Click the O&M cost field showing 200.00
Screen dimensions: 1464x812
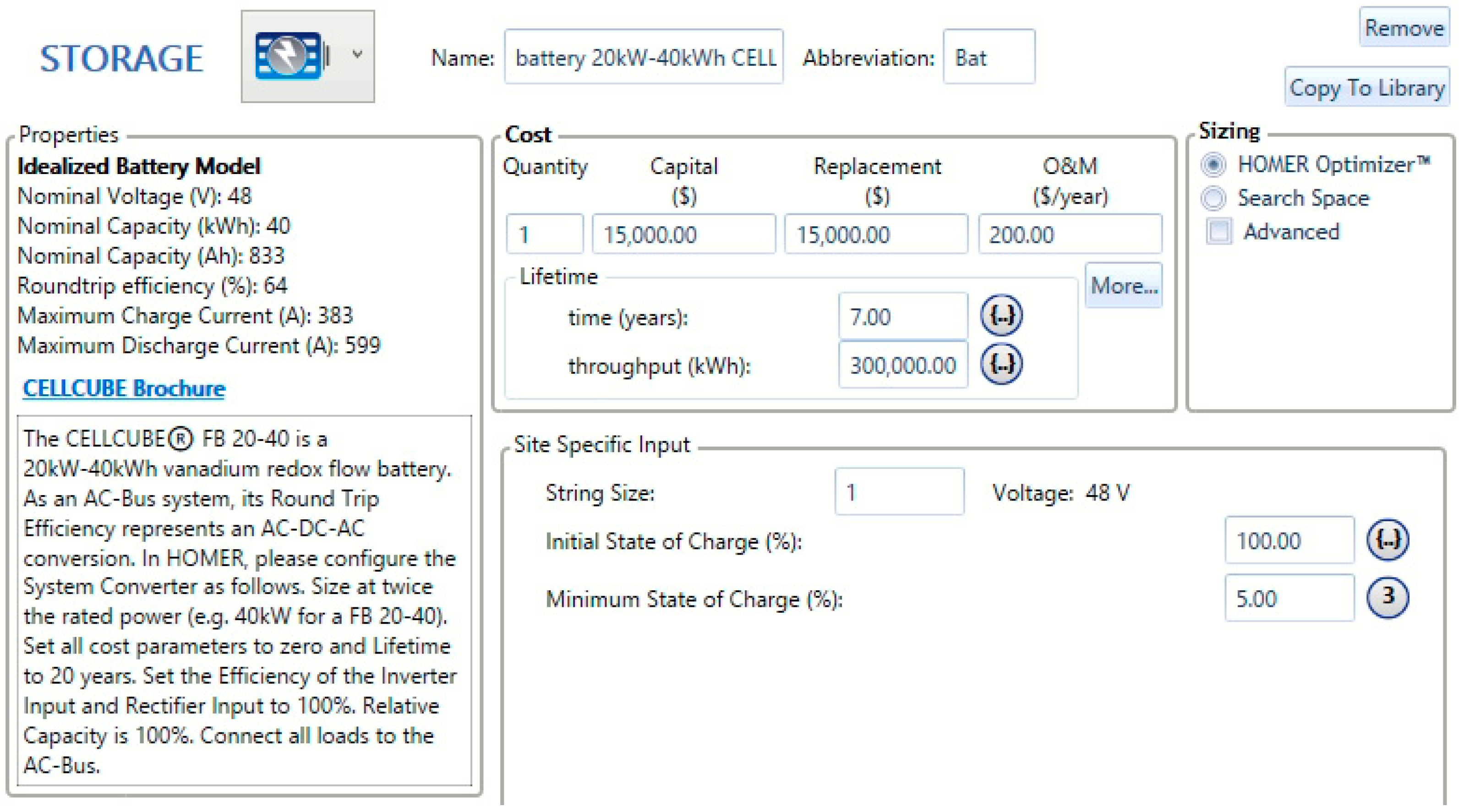[1070, 234]
